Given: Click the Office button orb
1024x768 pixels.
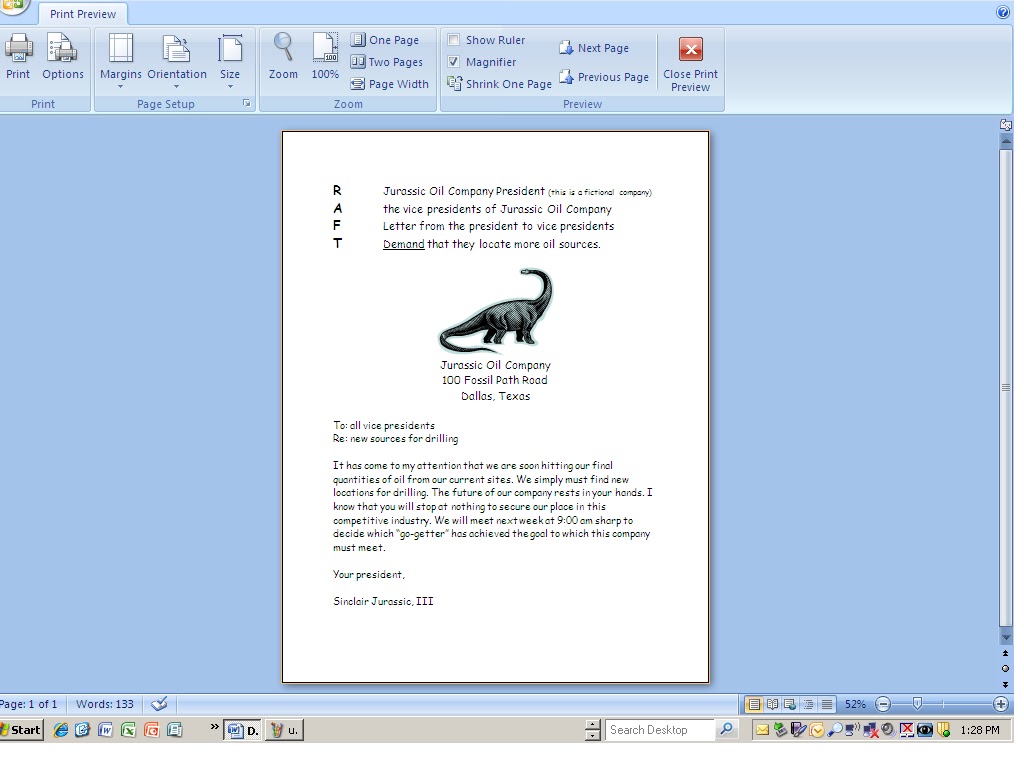Looking at the screenshot, I should (12, 5).
